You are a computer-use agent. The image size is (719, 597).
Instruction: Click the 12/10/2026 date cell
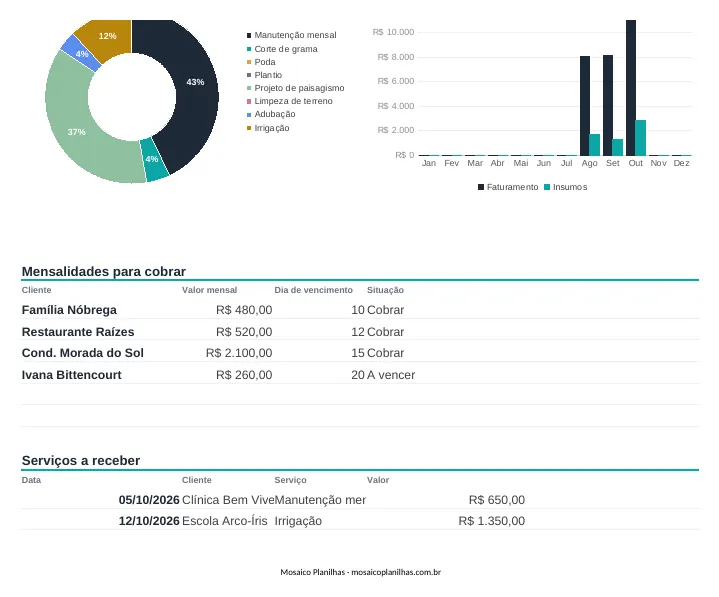point(149,521)
